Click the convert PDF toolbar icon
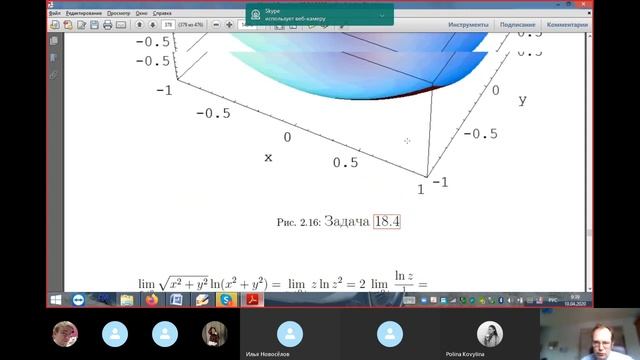Screen dimensions: 640x360 click(x=68, y=25)
